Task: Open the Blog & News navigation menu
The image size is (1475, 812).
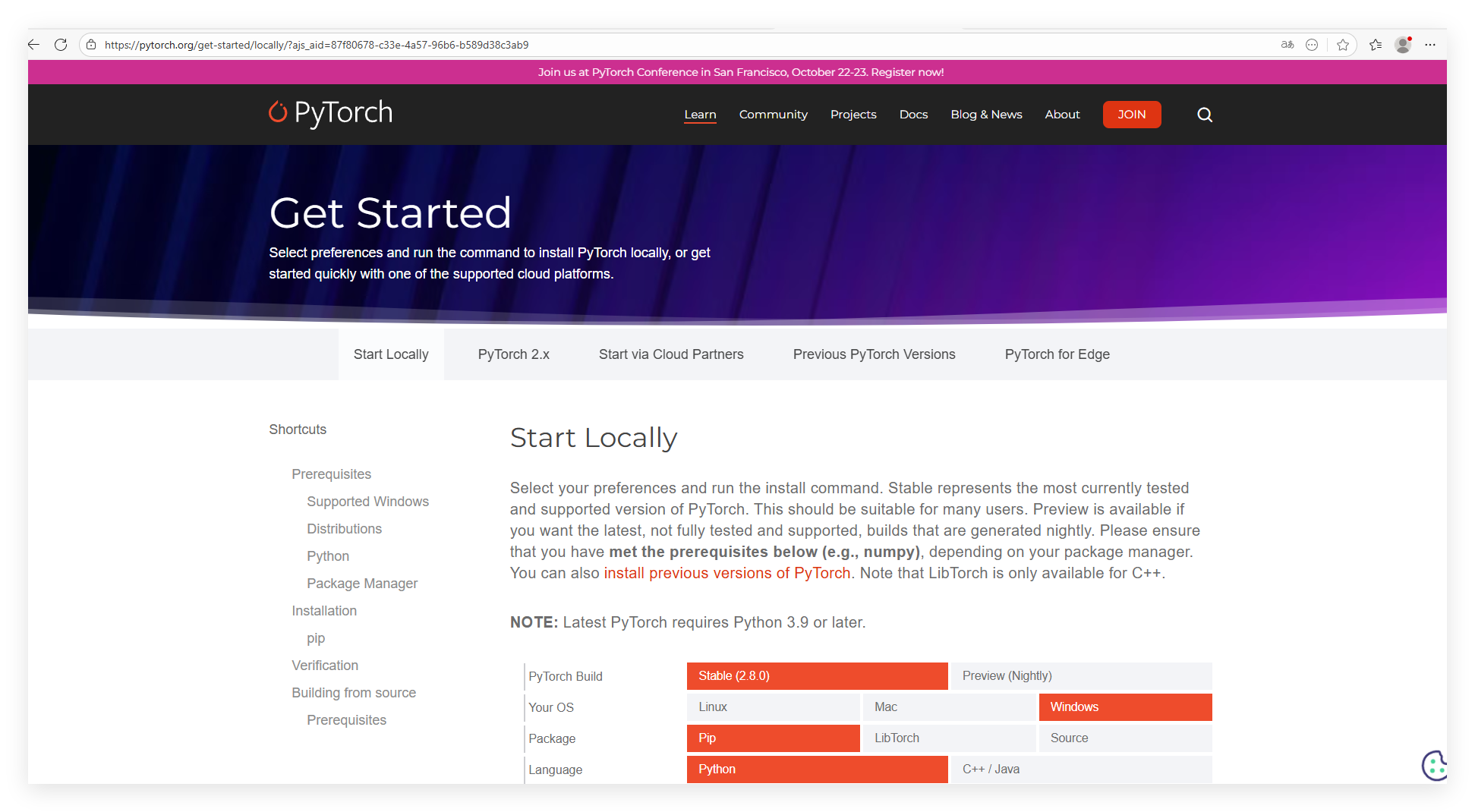Action: (x=986, y=115)
